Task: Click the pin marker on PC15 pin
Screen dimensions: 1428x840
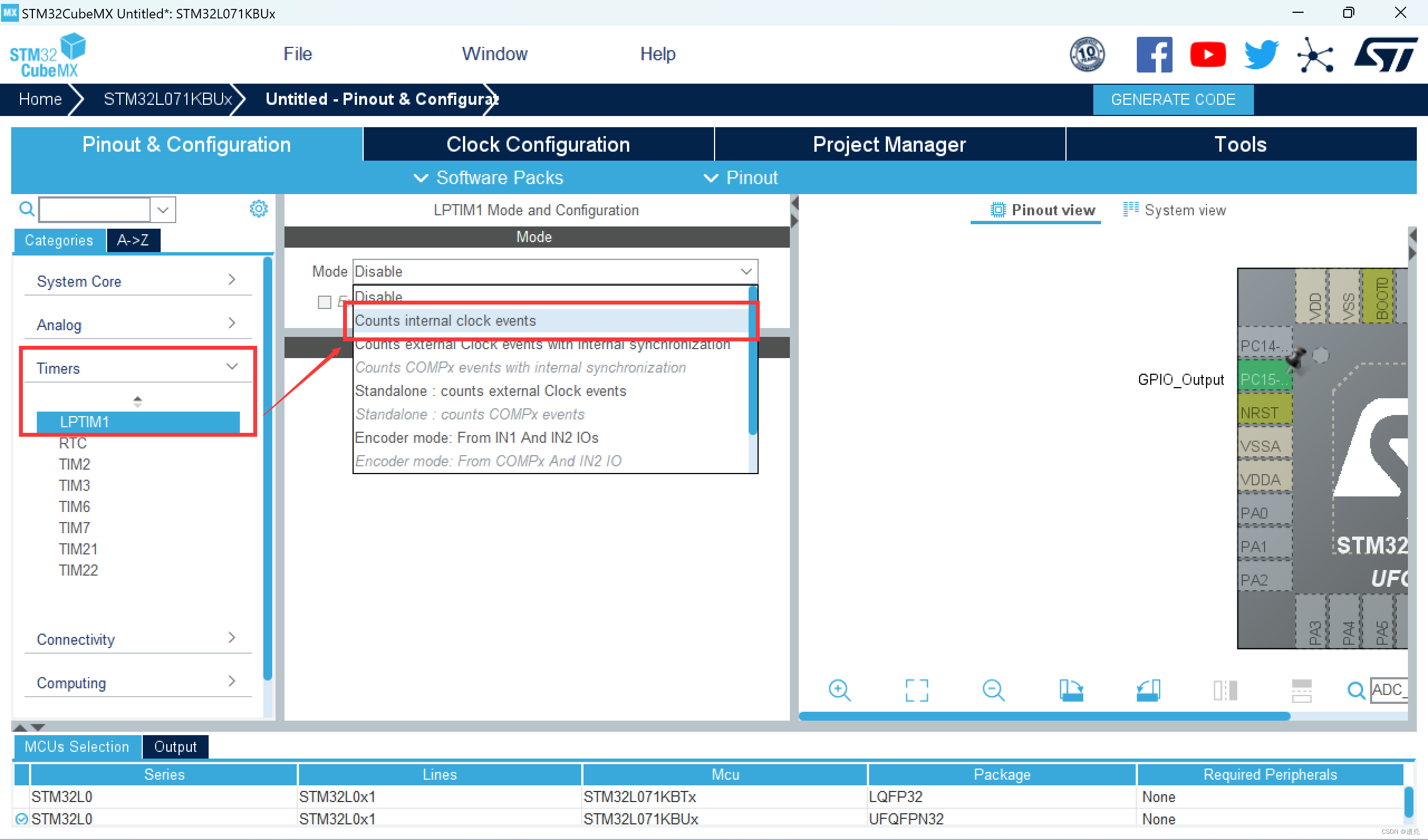Action: coord(1296,359)
